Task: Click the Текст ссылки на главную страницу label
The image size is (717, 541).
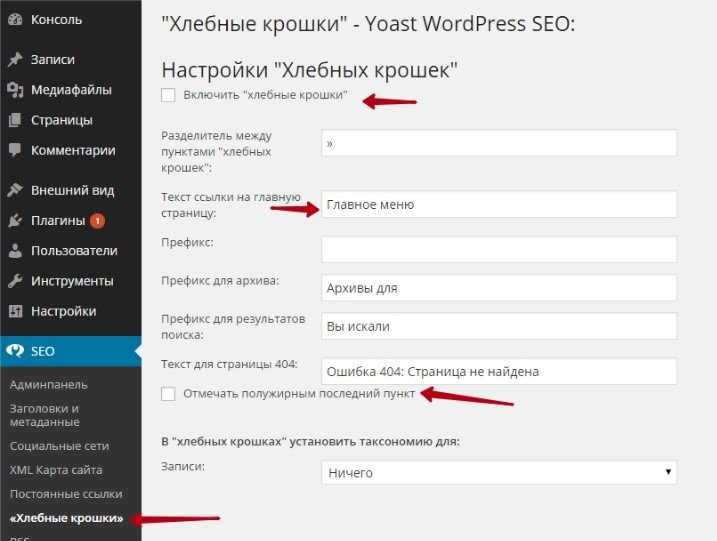Action: tap(231, 205)
